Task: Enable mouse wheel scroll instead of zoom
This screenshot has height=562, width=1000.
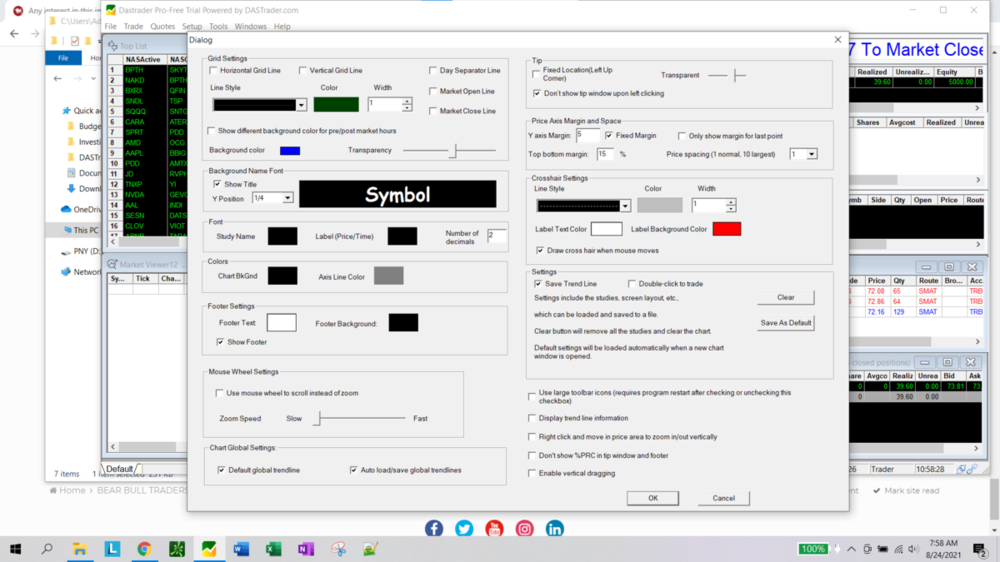Action: click(219, 393)
